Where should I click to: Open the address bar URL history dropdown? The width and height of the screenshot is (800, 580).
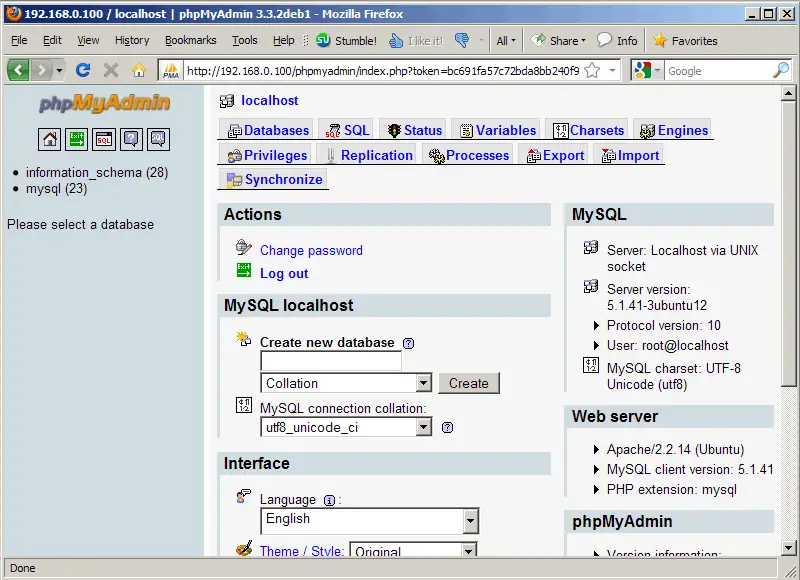[x=612, y=70]
